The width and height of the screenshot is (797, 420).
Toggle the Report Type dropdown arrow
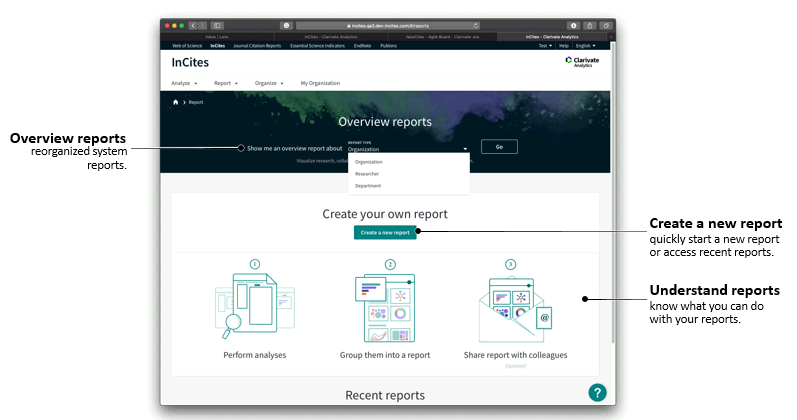pyautogui.click(x=465, y=149)
